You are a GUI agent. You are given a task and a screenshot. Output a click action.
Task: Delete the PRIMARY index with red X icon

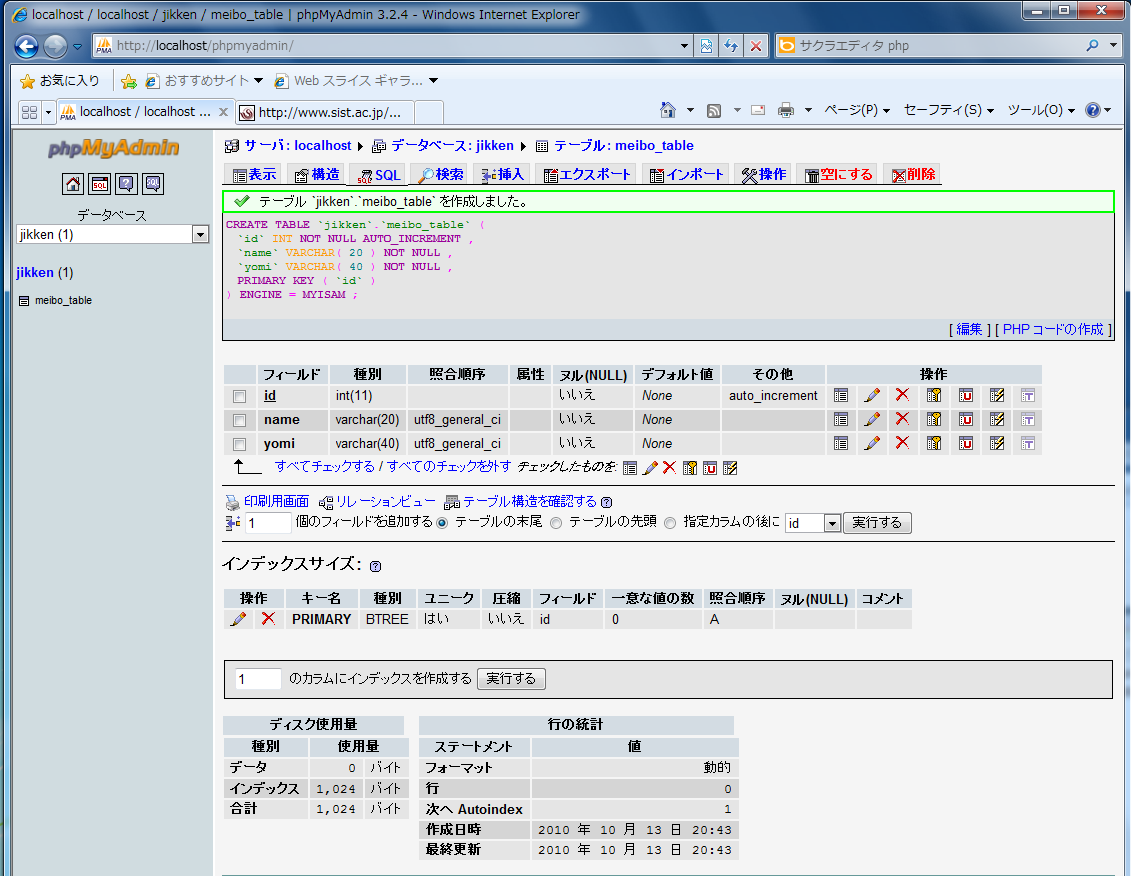[268, 619]
